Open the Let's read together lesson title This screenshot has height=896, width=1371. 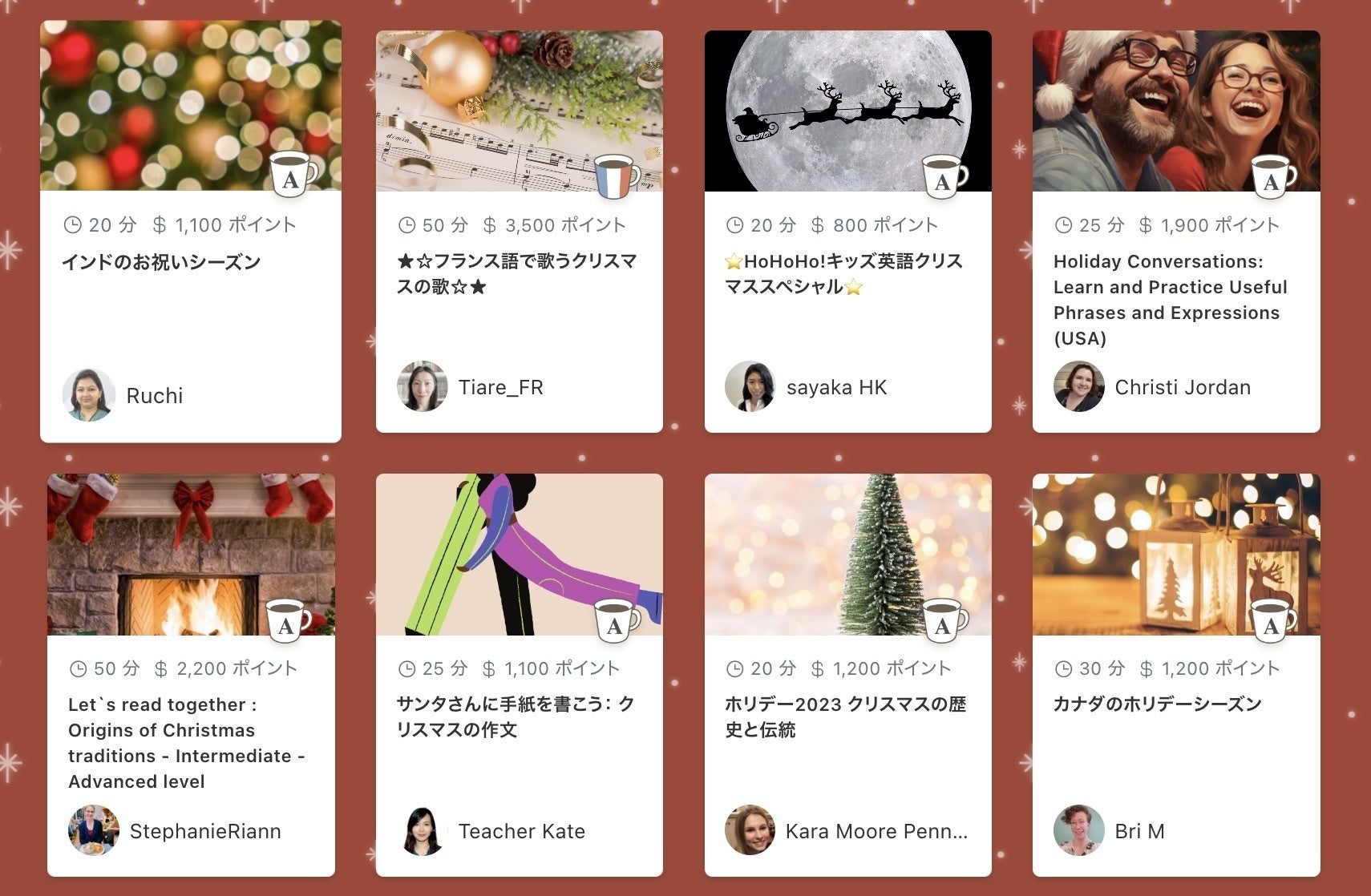tap(187, 743)
